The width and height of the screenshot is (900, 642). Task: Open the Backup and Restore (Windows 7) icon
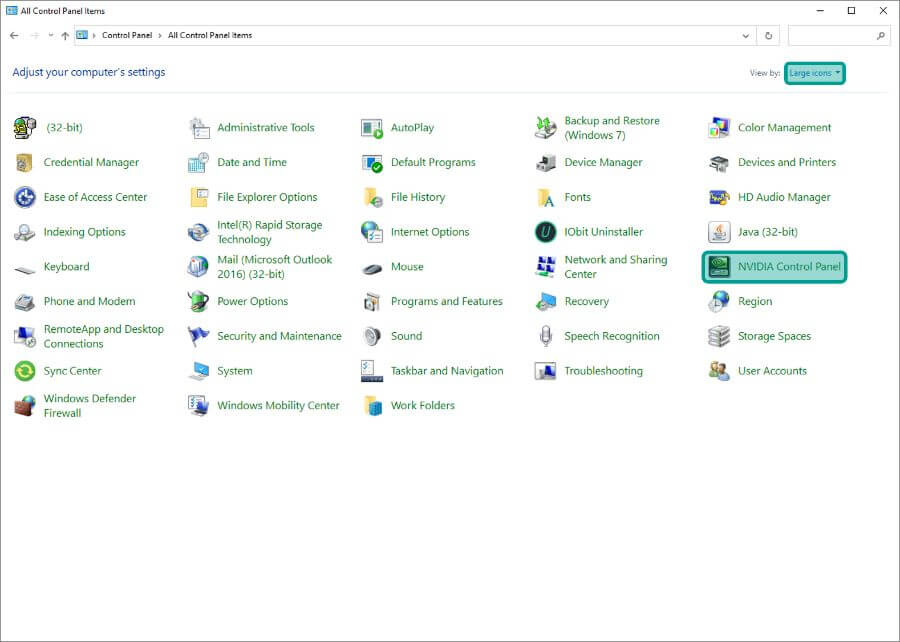[545, 128]
